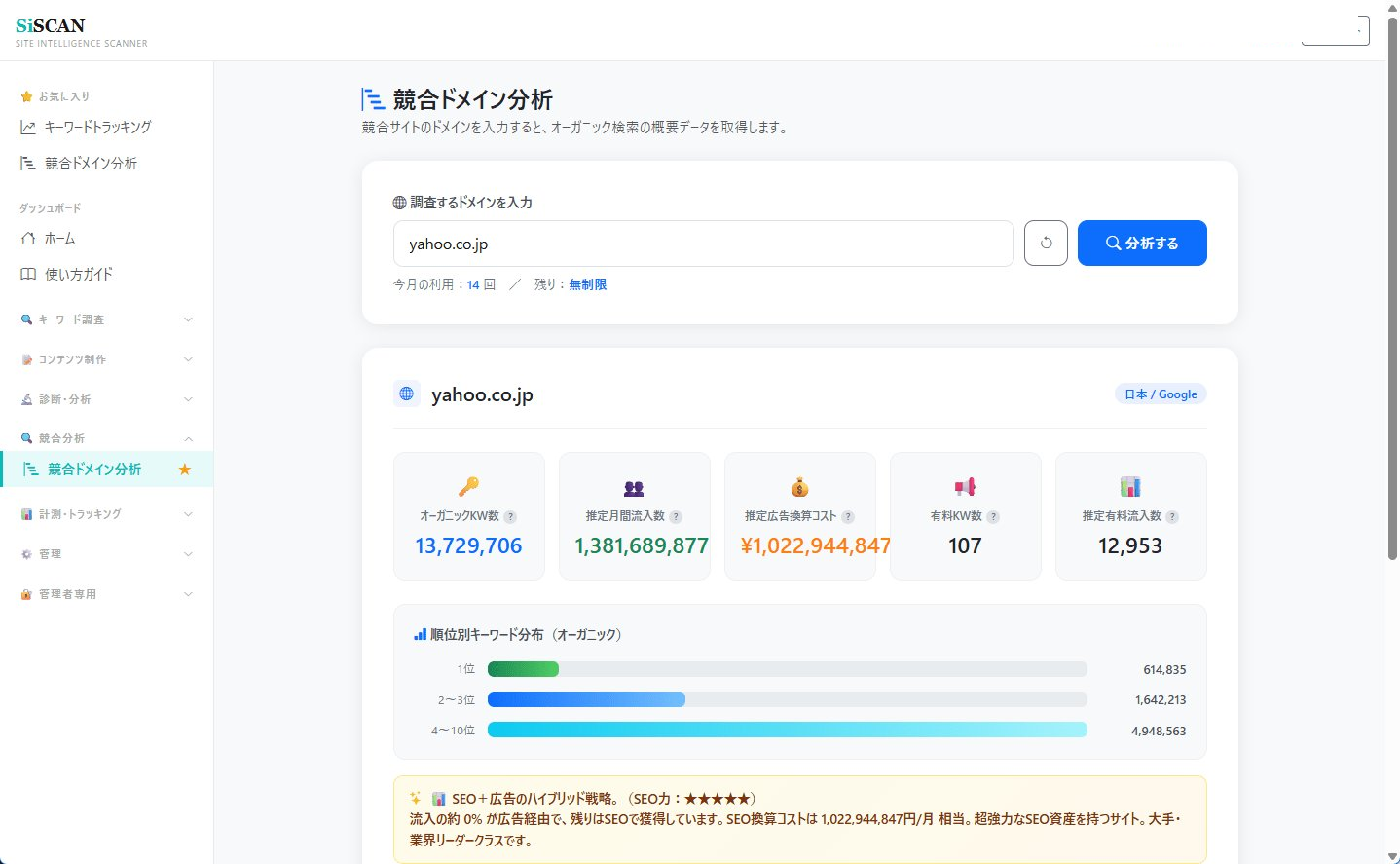Click the domain input field with yahoo.co.jp
This screenshot has width=1400, height=864.
[704, 244]
